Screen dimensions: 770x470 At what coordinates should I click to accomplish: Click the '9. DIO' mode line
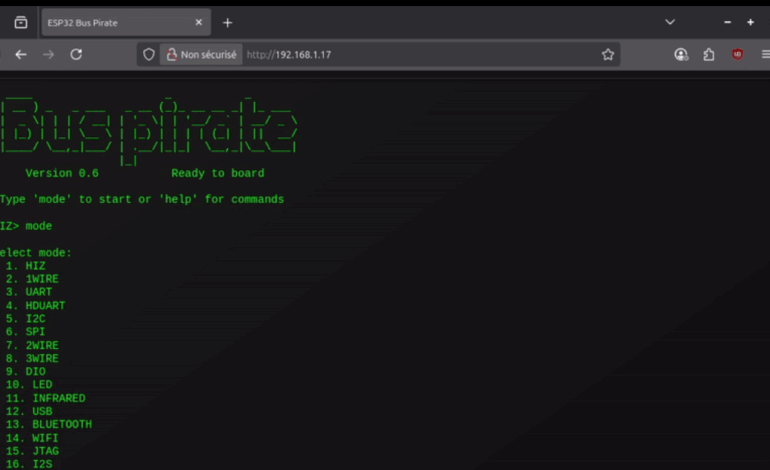click(x=26, y=372)
